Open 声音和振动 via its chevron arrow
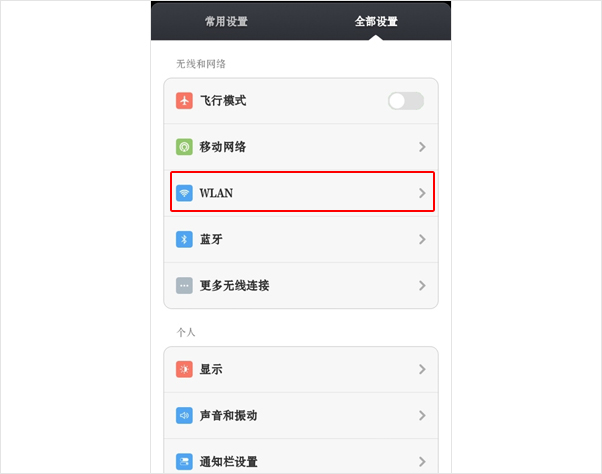The width and height of the screenshot is (602, 474). click(x=422, y=415)
